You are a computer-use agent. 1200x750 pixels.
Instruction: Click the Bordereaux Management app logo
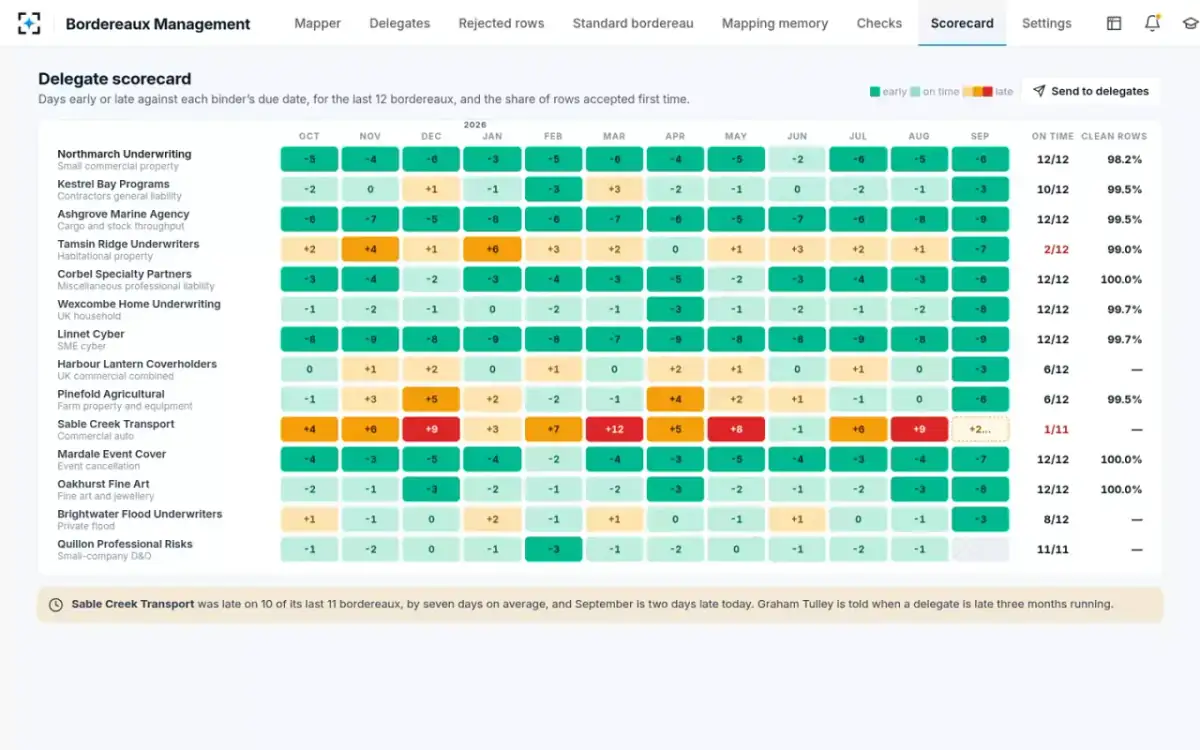pos(30,23)
